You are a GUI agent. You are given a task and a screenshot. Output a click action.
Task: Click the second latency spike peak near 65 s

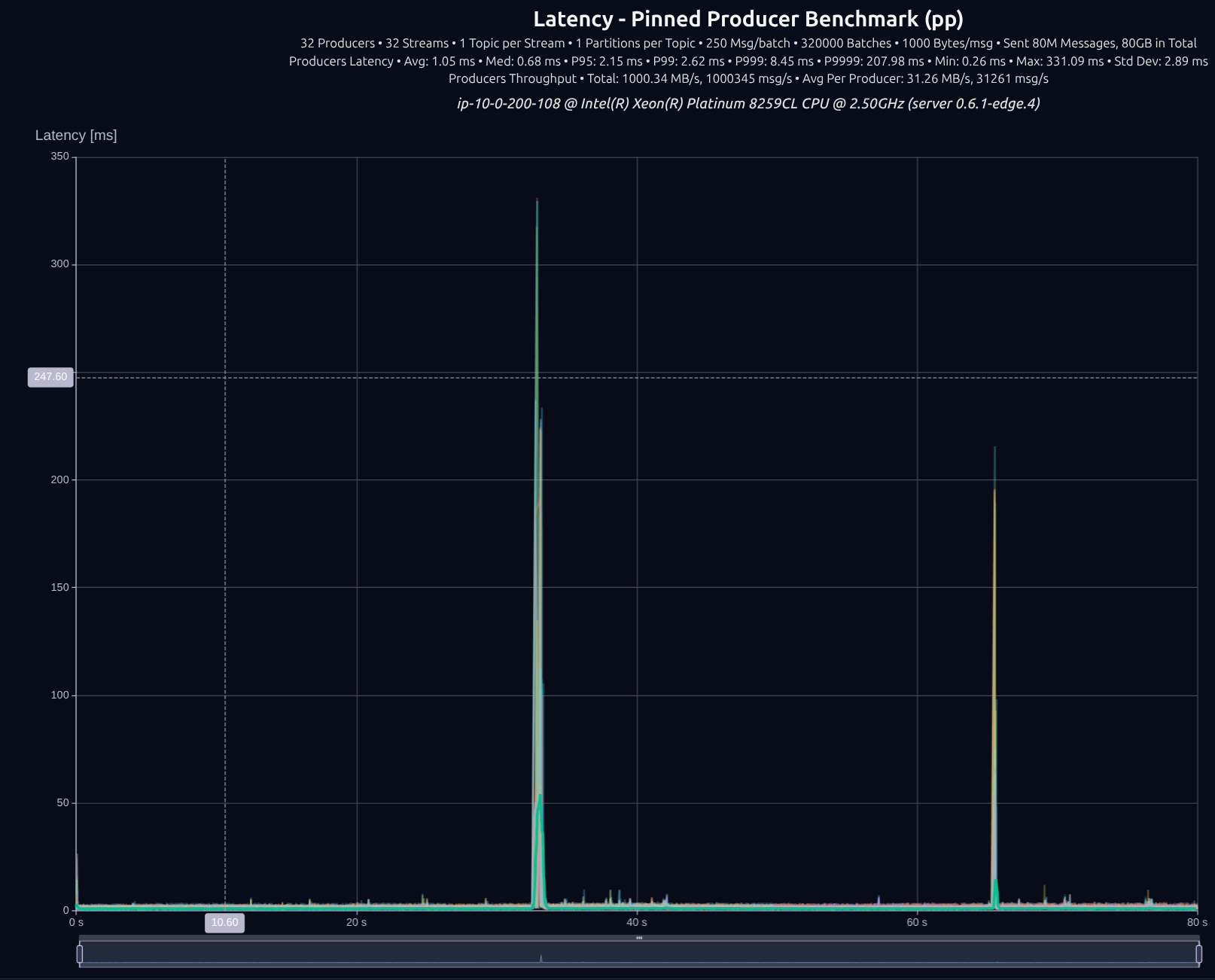(x=994, y=449)
